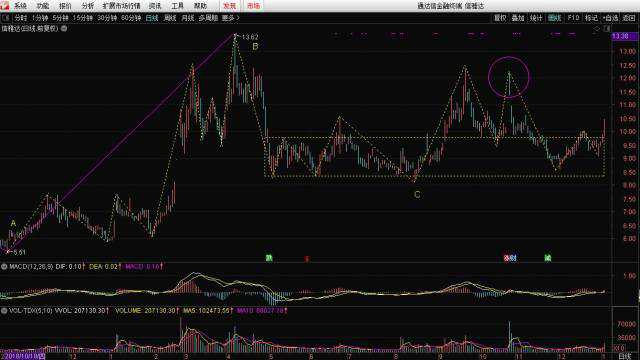640x360 pixels.
Task: Click the diamond icon above price axis
Action: click(597, 29)
